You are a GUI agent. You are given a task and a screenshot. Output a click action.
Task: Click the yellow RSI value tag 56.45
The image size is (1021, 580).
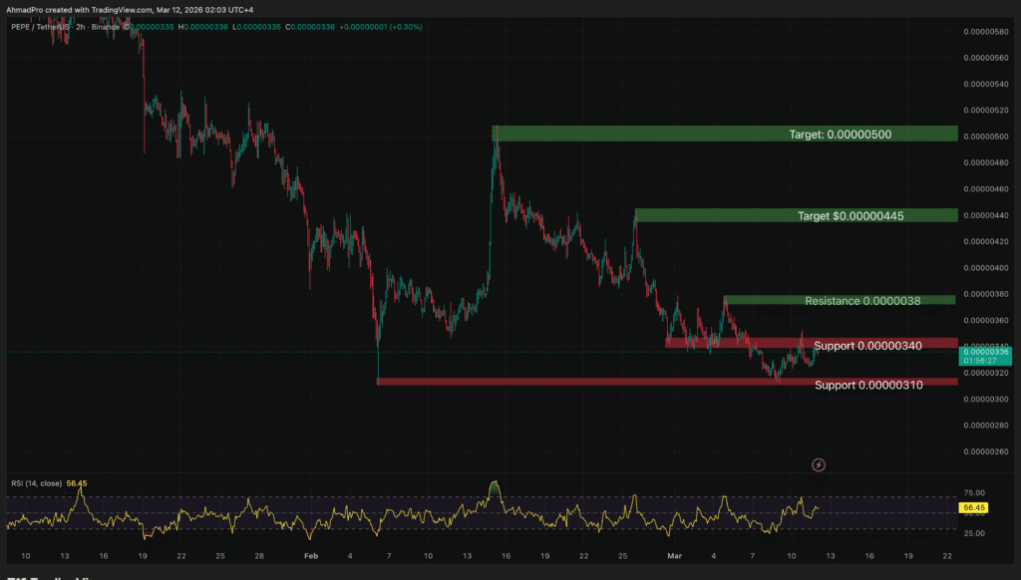tap(974, 508)
